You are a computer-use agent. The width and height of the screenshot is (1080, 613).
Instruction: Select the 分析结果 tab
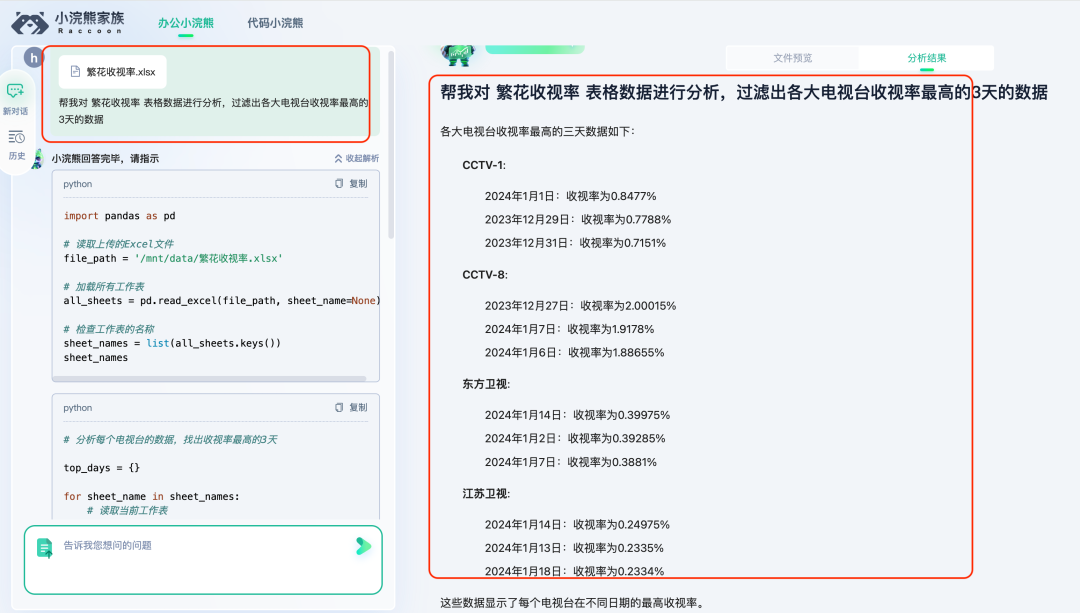[x=926, y=58]
